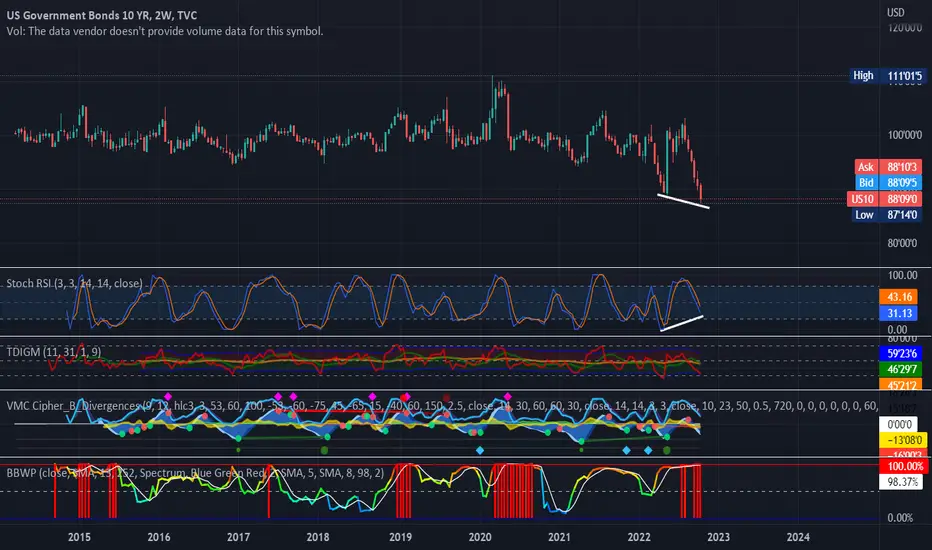Select the white trend line on Stoch RSI
This screenshot has height=550, width=932.
point(682,323)
